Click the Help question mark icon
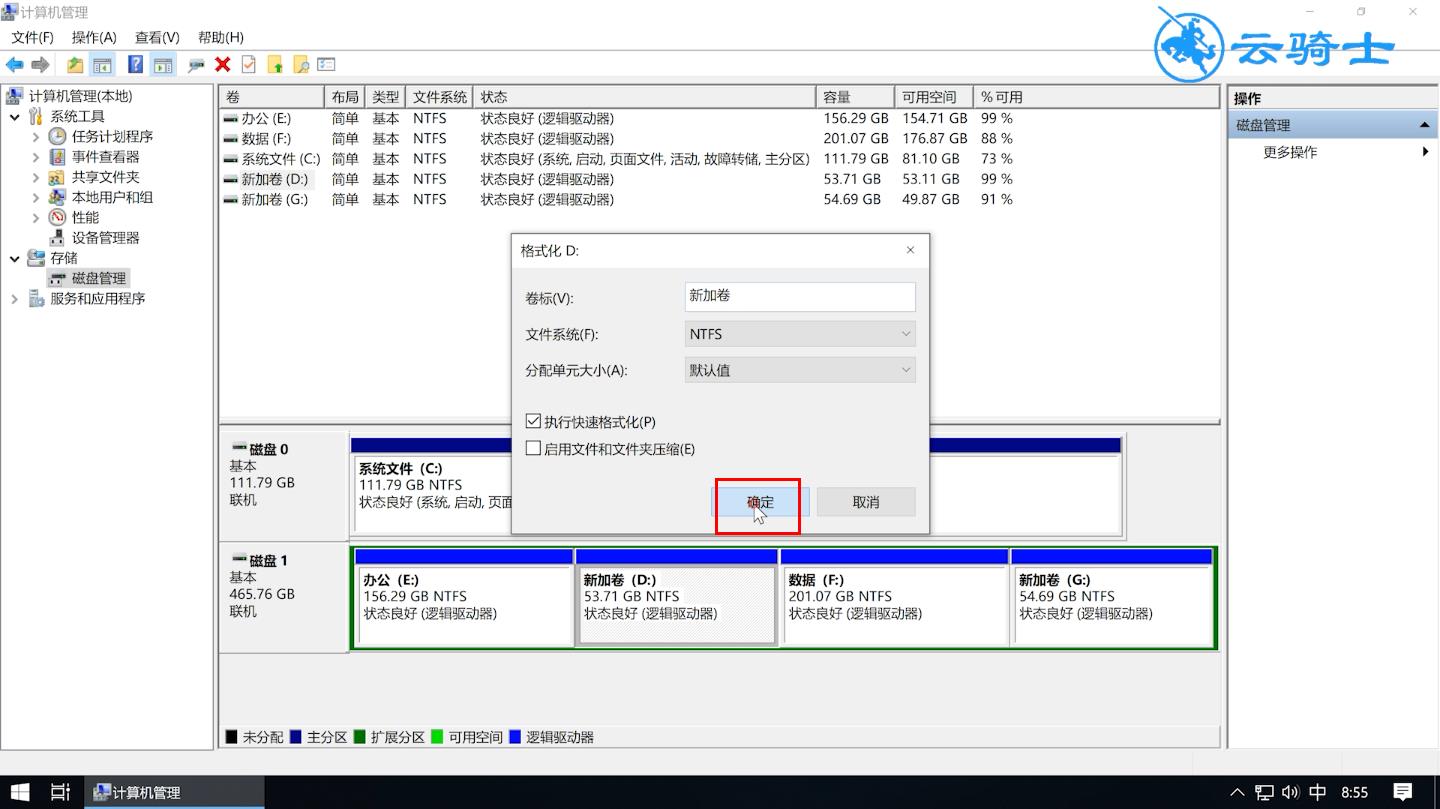Viewport: 1440px width, 809px height. tap(135, 64)
